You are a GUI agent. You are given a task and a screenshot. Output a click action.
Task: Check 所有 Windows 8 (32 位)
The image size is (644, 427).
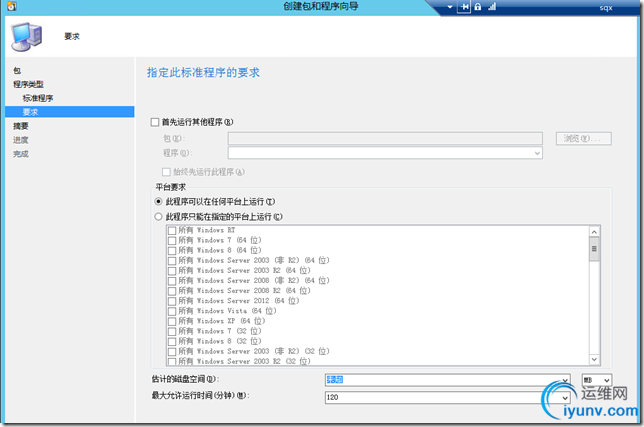click(172, 342)
